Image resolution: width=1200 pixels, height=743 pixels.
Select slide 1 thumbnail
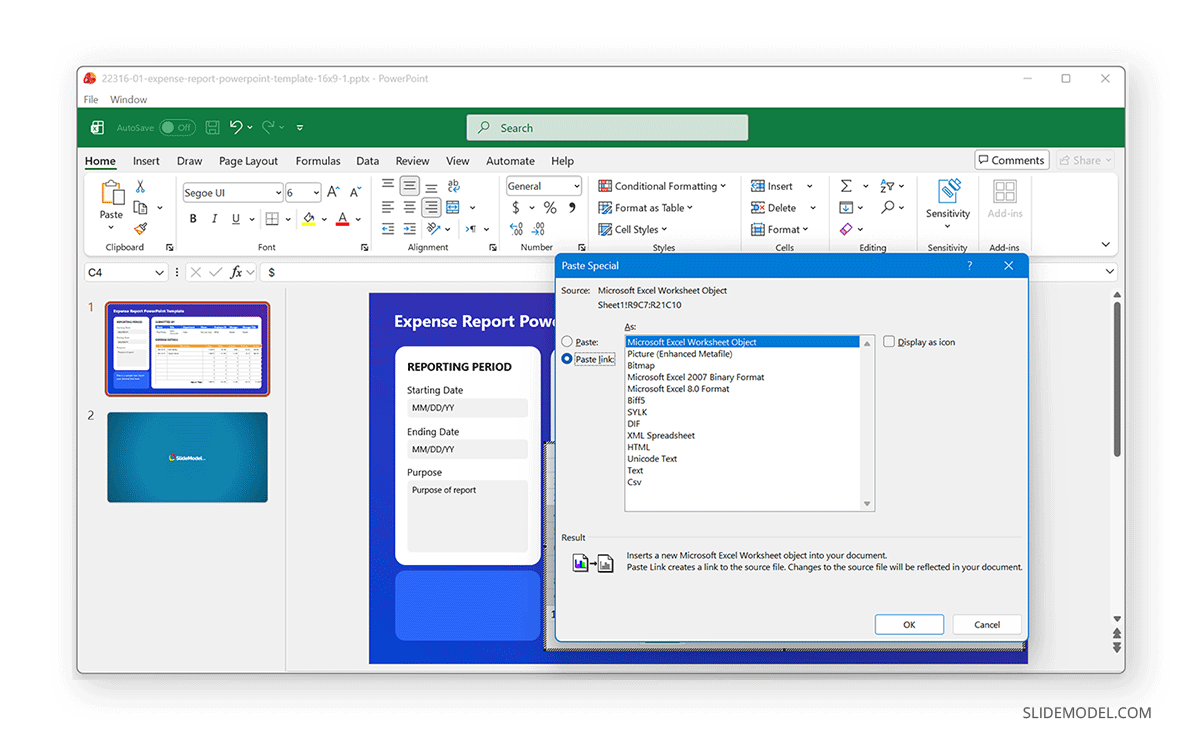[188, 349]
